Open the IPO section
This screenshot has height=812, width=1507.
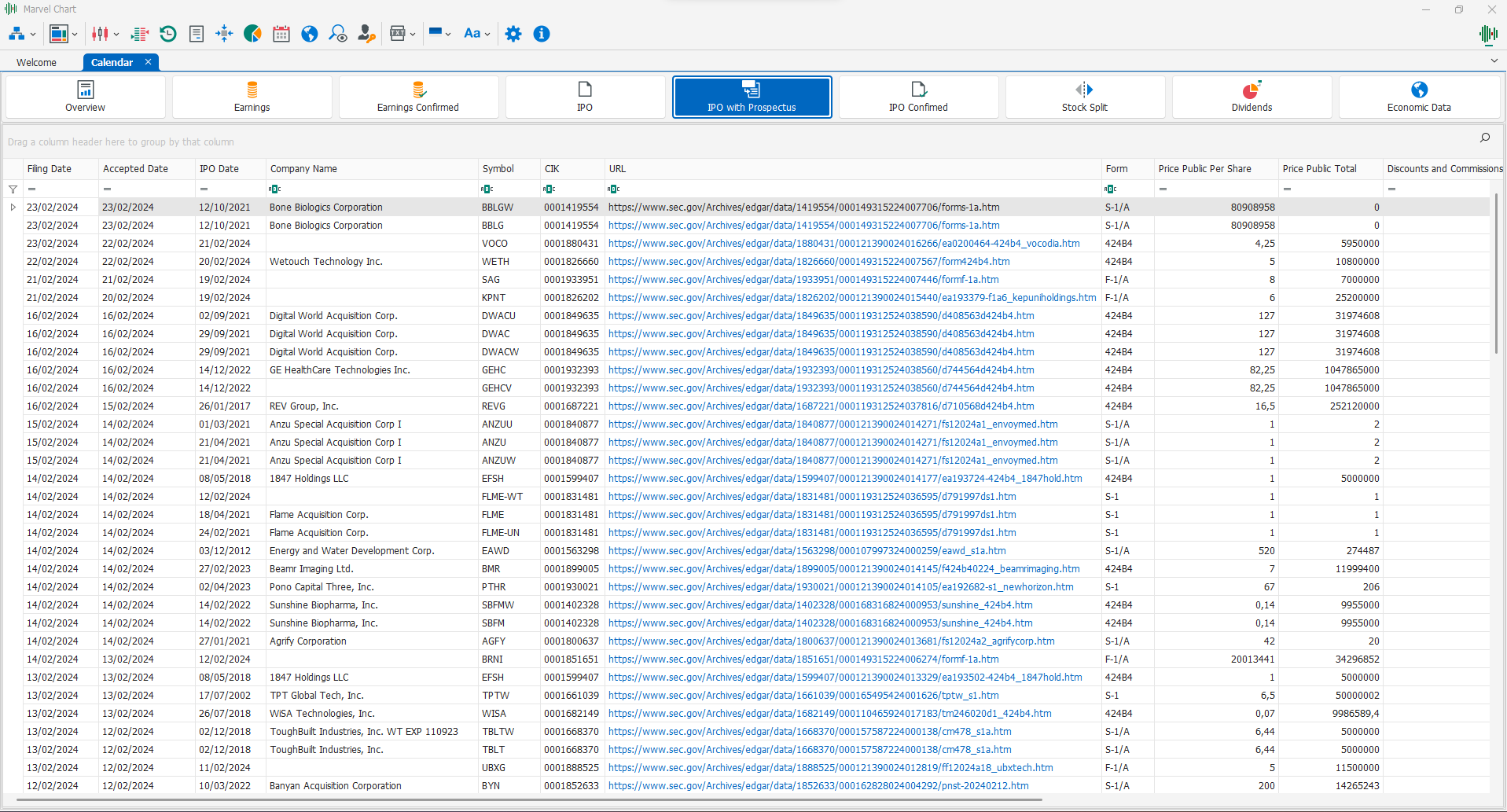pyautogui.click(x=585, y=97)
